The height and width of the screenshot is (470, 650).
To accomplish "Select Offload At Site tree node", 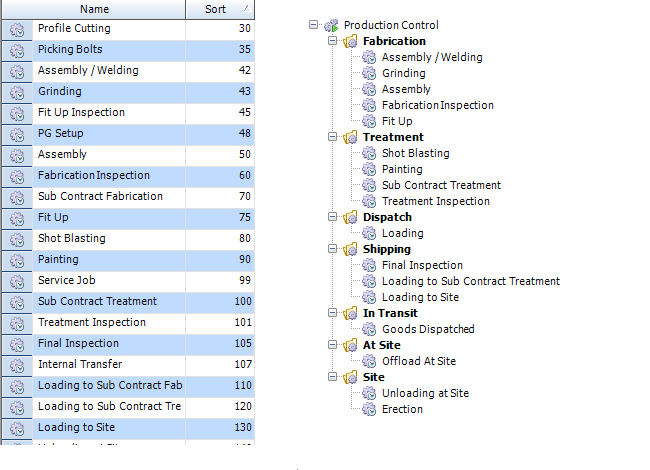I will point(418,361).
